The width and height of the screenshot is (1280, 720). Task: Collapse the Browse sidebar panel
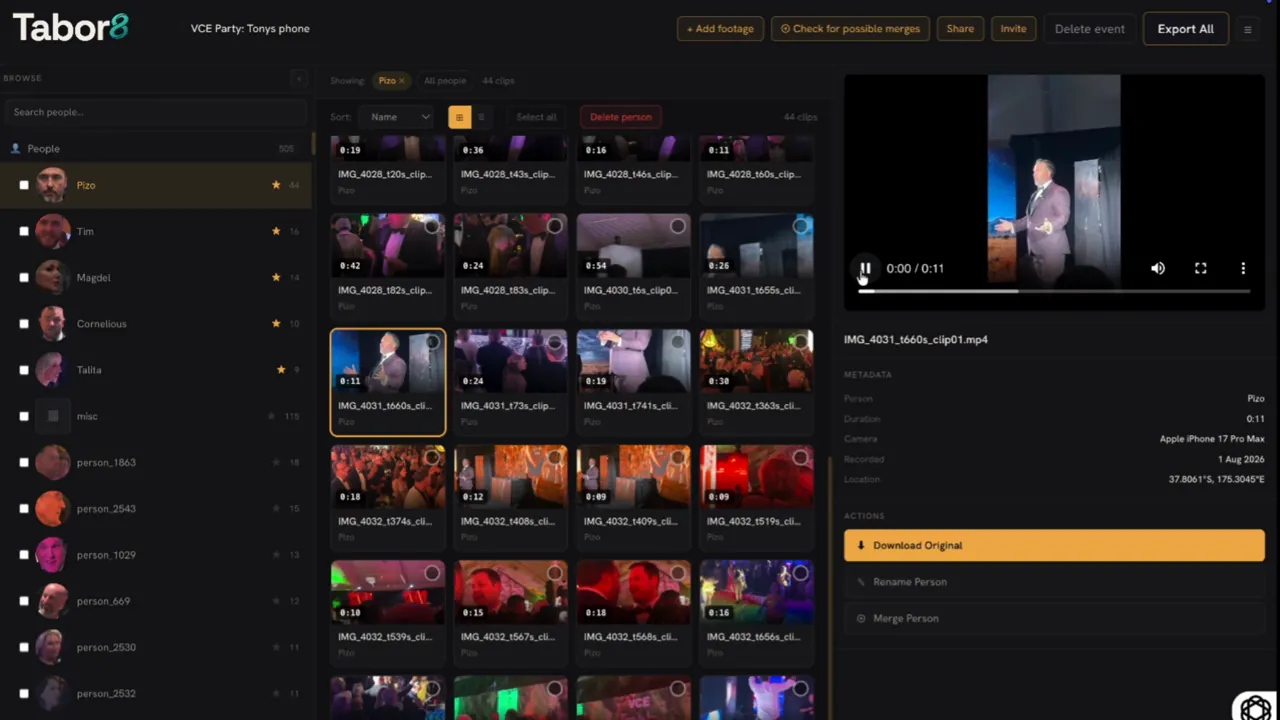point(298,78)
